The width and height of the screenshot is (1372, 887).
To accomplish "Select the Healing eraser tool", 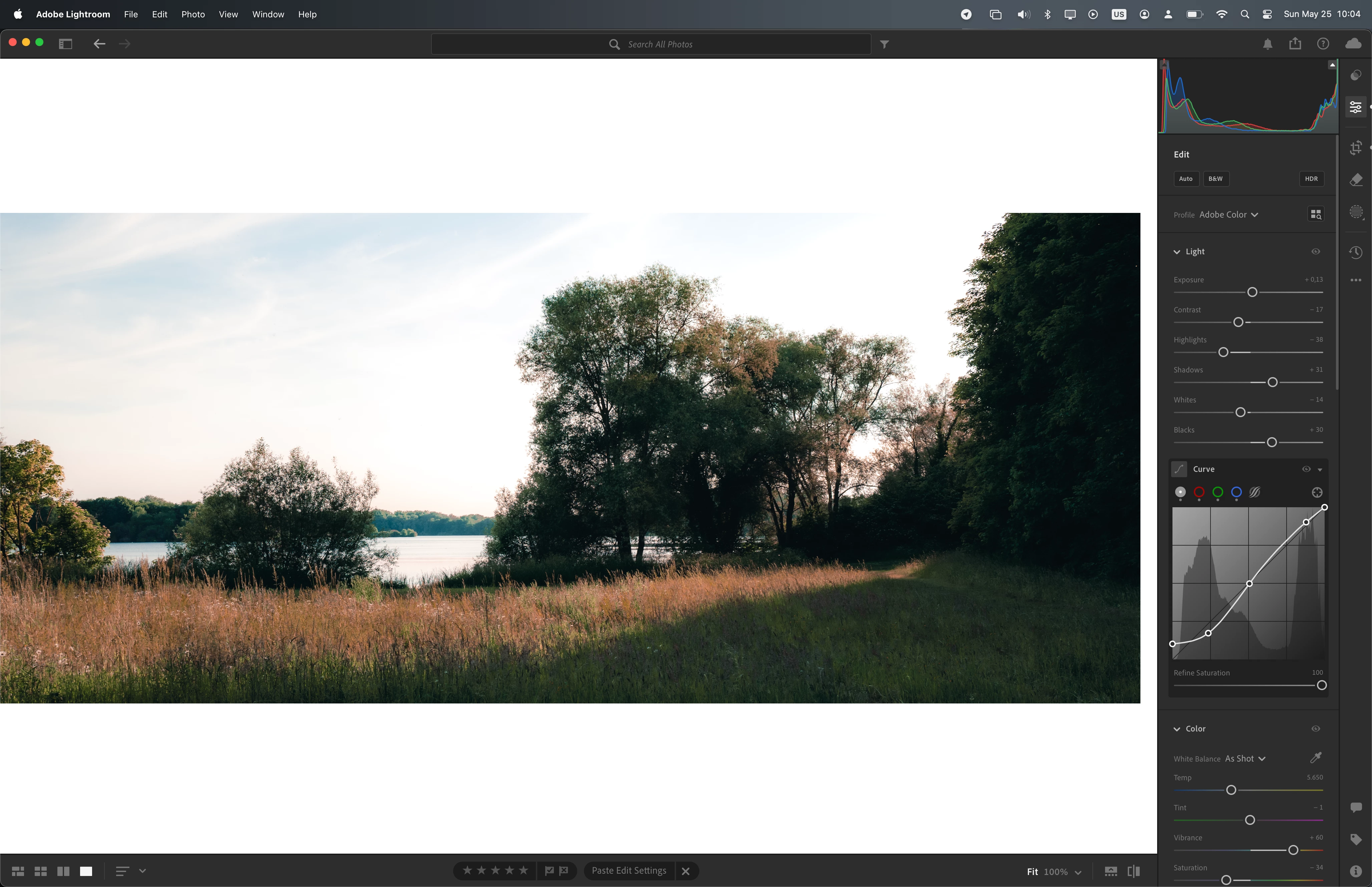I will click(x=1356, y=180).
